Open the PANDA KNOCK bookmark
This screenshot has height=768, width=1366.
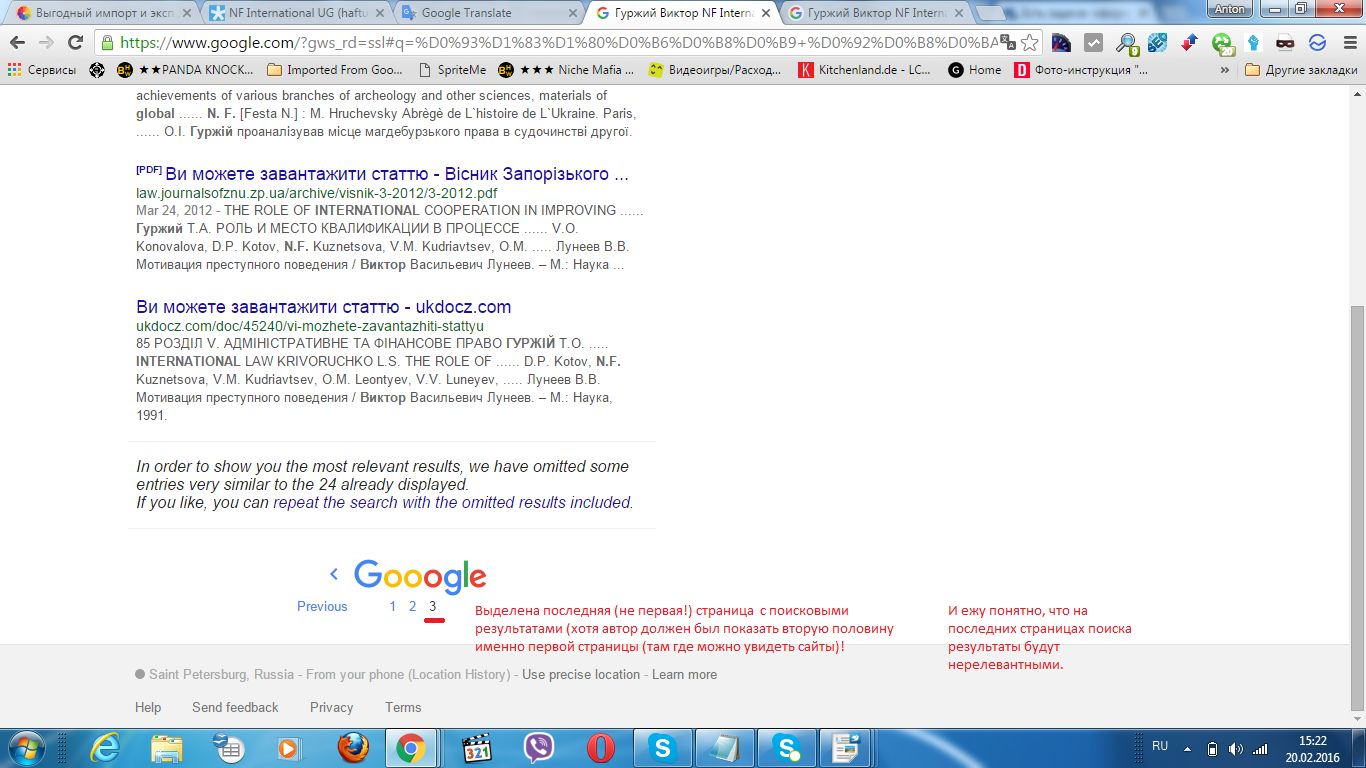point(184,70)
